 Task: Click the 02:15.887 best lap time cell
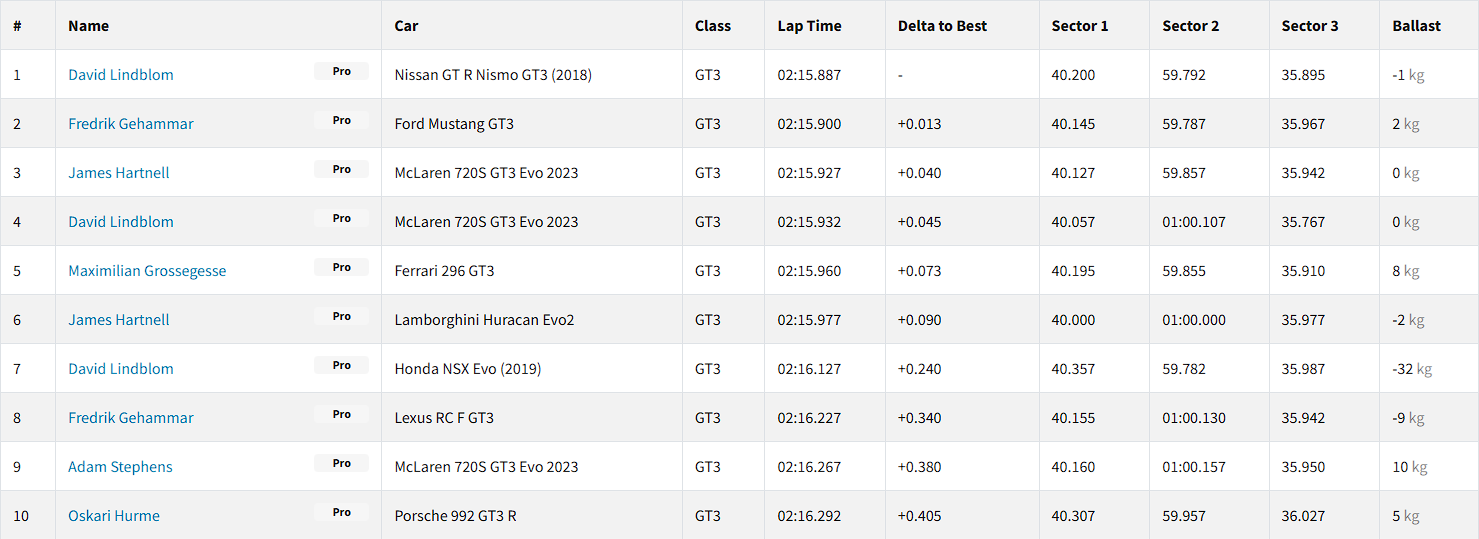[809, 75]
